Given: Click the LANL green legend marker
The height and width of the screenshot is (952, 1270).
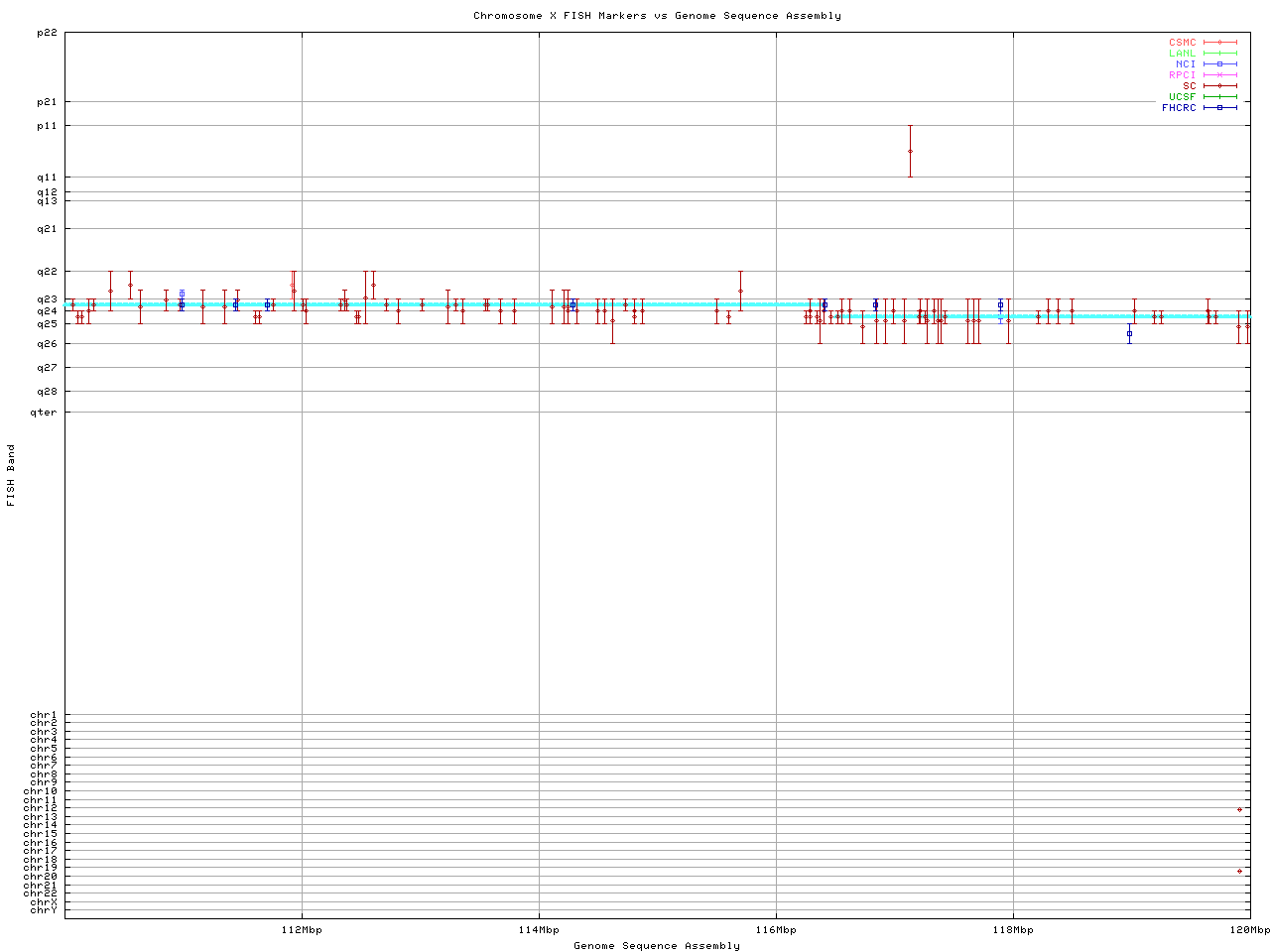Looking at the screenshot, I should [x=1219, y=54].
